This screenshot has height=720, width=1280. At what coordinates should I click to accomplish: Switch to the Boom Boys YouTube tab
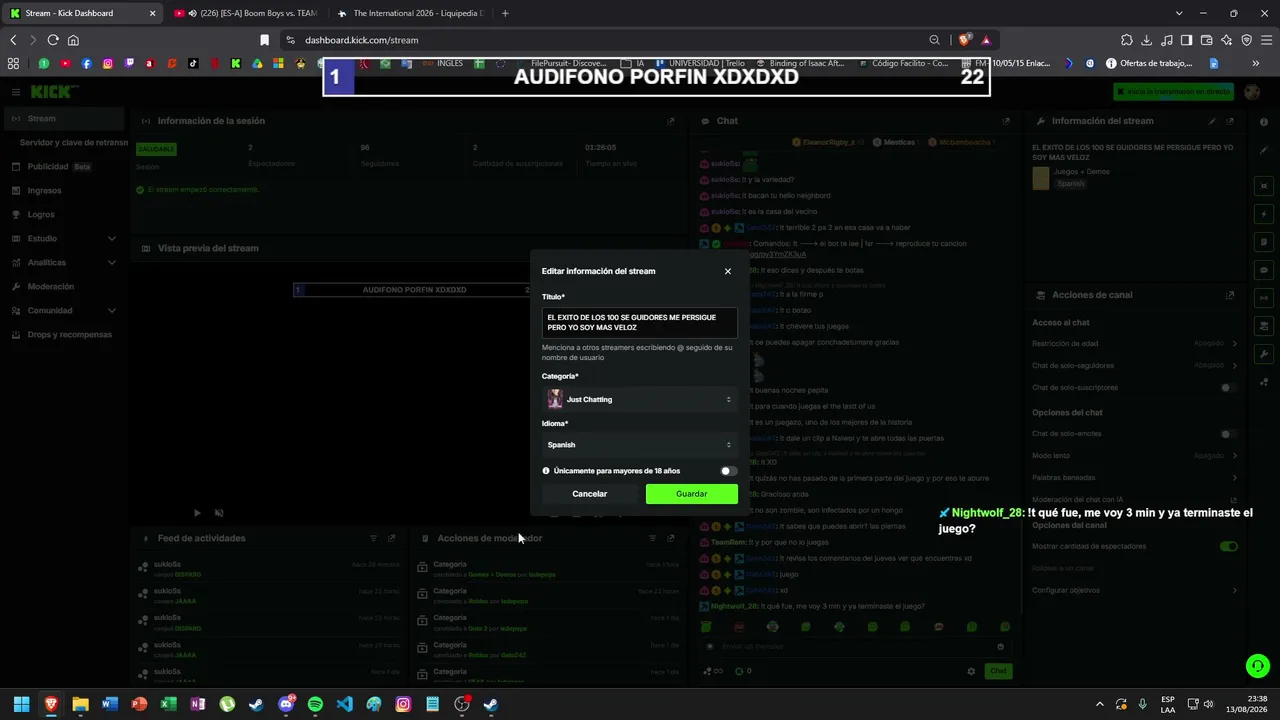[x=245, y=13]
